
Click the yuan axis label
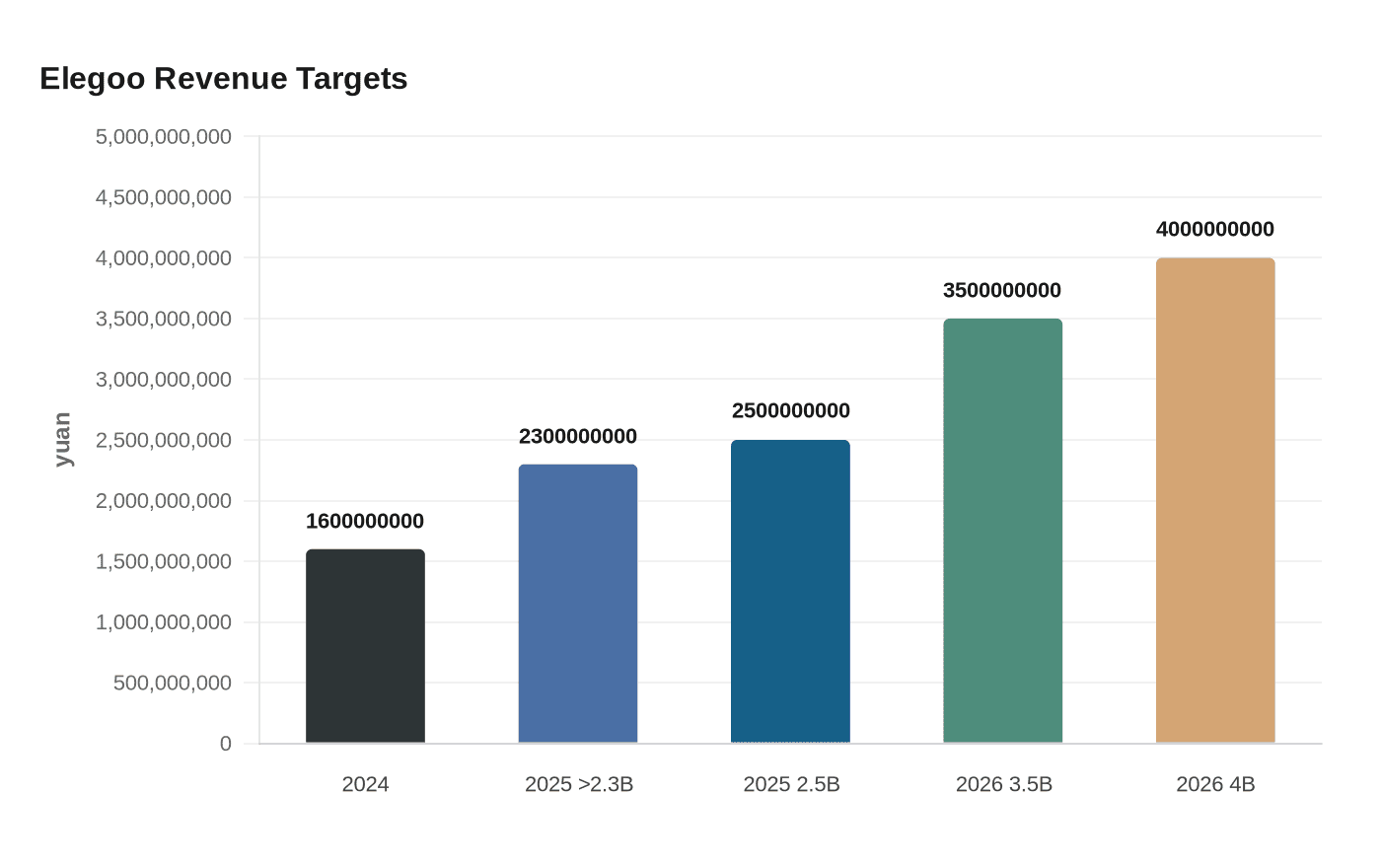pyautogui.click(x=62, y=440)
